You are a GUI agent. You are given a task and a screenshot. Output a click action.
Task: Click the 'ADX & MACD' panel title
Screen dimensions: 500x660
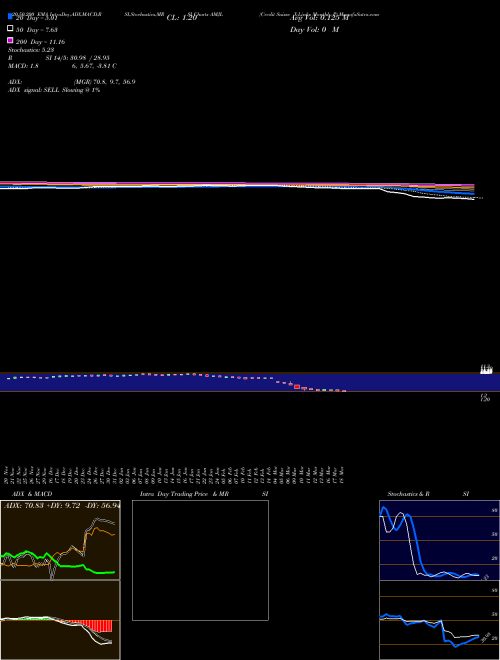pos(32,494)
